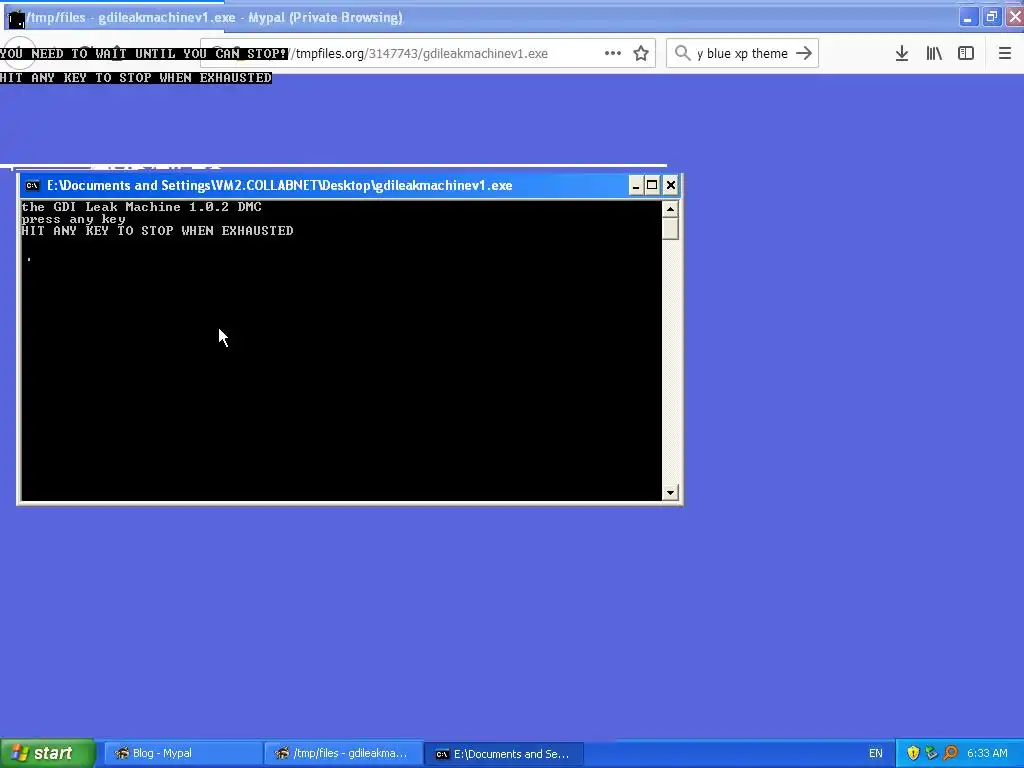Open the Library icon in Mypal toolbar
This screenshot has height=768, width=1024.
click(934, 53)
